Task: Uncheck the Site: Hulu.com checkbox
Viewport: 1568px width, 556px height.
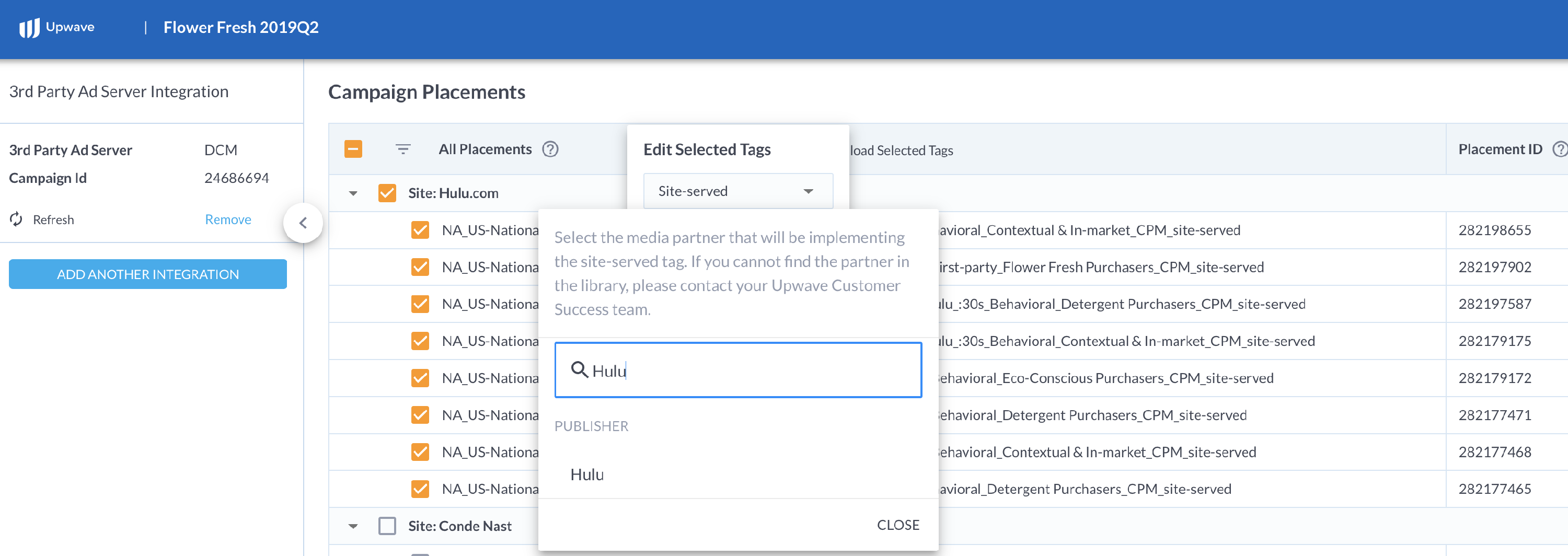Action: pos(387,193)
